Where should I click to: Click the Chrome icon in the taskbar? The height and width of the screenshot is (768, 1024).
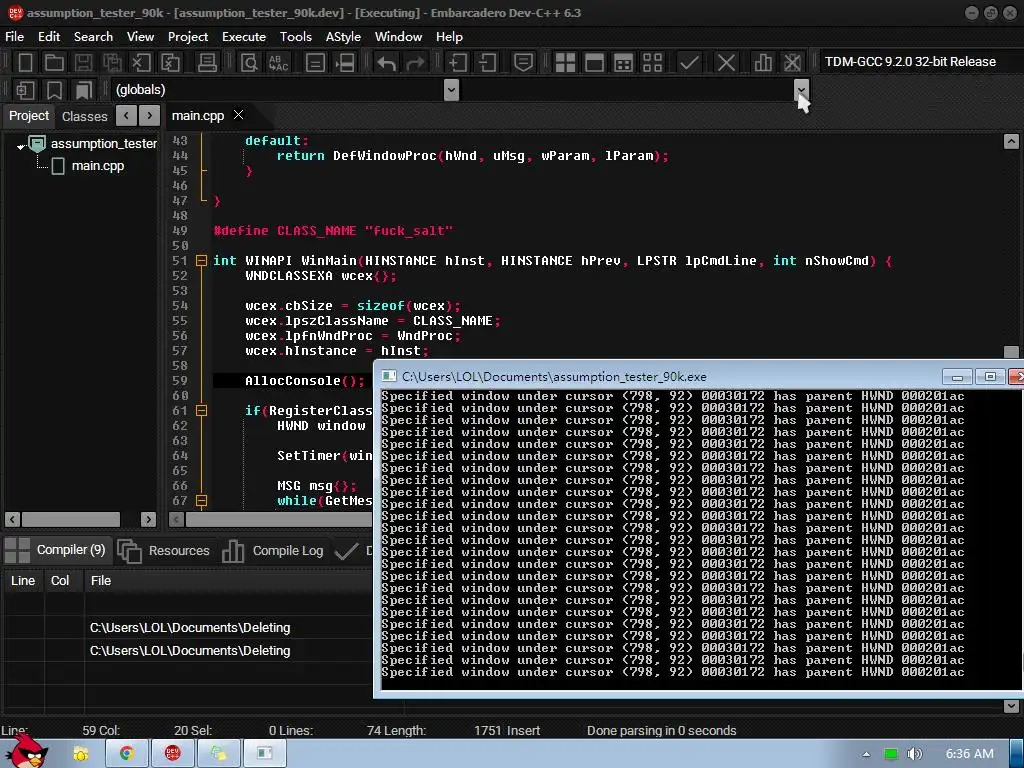[x=127, y=753]
